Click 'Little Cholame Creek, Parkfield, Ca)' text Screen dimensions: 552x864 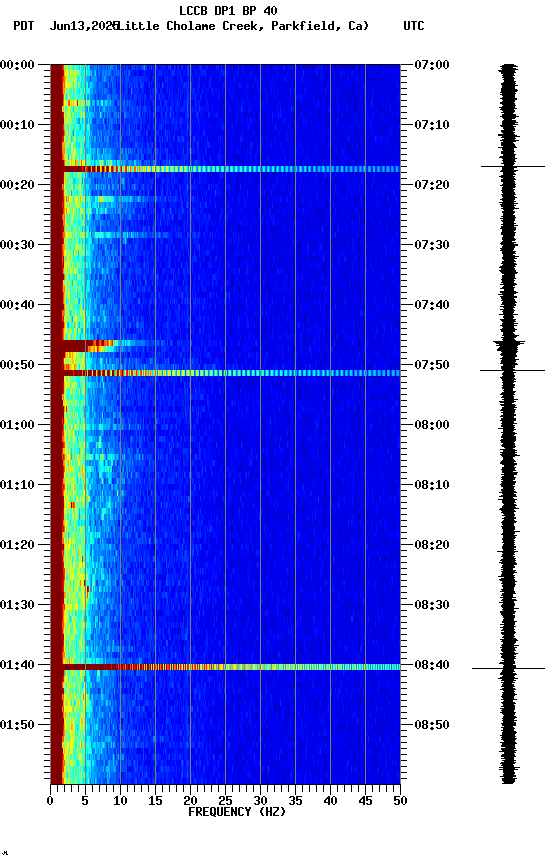point(243,26)
